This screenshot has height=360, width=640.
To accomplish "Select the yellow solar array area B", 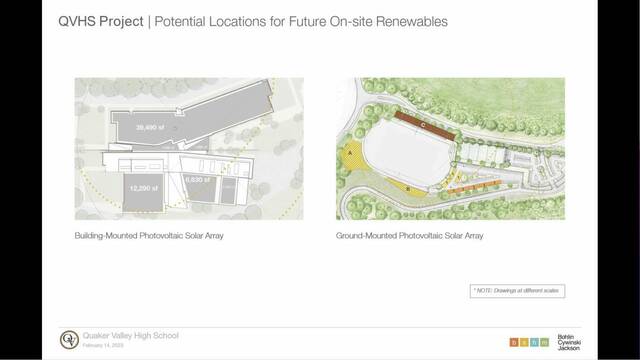I will point(407,188).
